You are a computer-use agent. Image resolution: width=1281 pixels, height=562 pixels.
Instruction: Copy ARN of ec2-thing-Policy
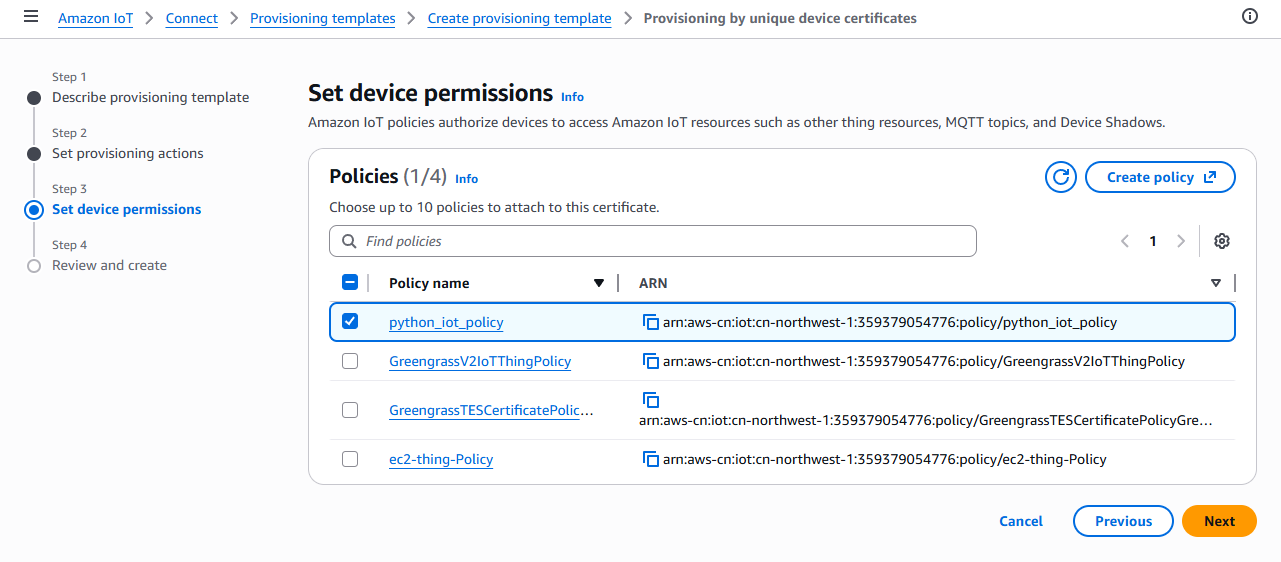click(650, 459)
